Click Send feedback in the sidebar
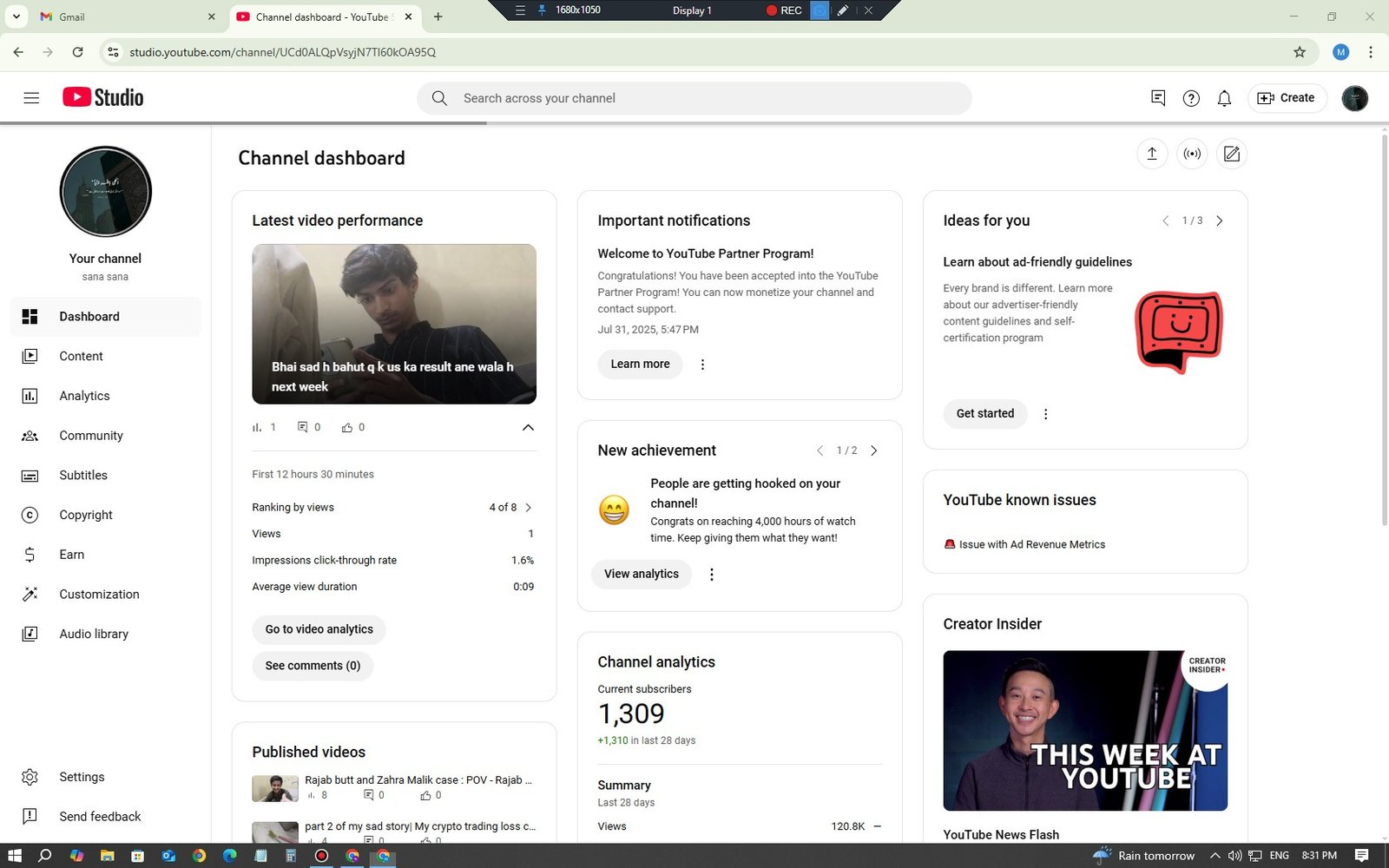This screenshot has height=868, width=1389. [106, 817]
